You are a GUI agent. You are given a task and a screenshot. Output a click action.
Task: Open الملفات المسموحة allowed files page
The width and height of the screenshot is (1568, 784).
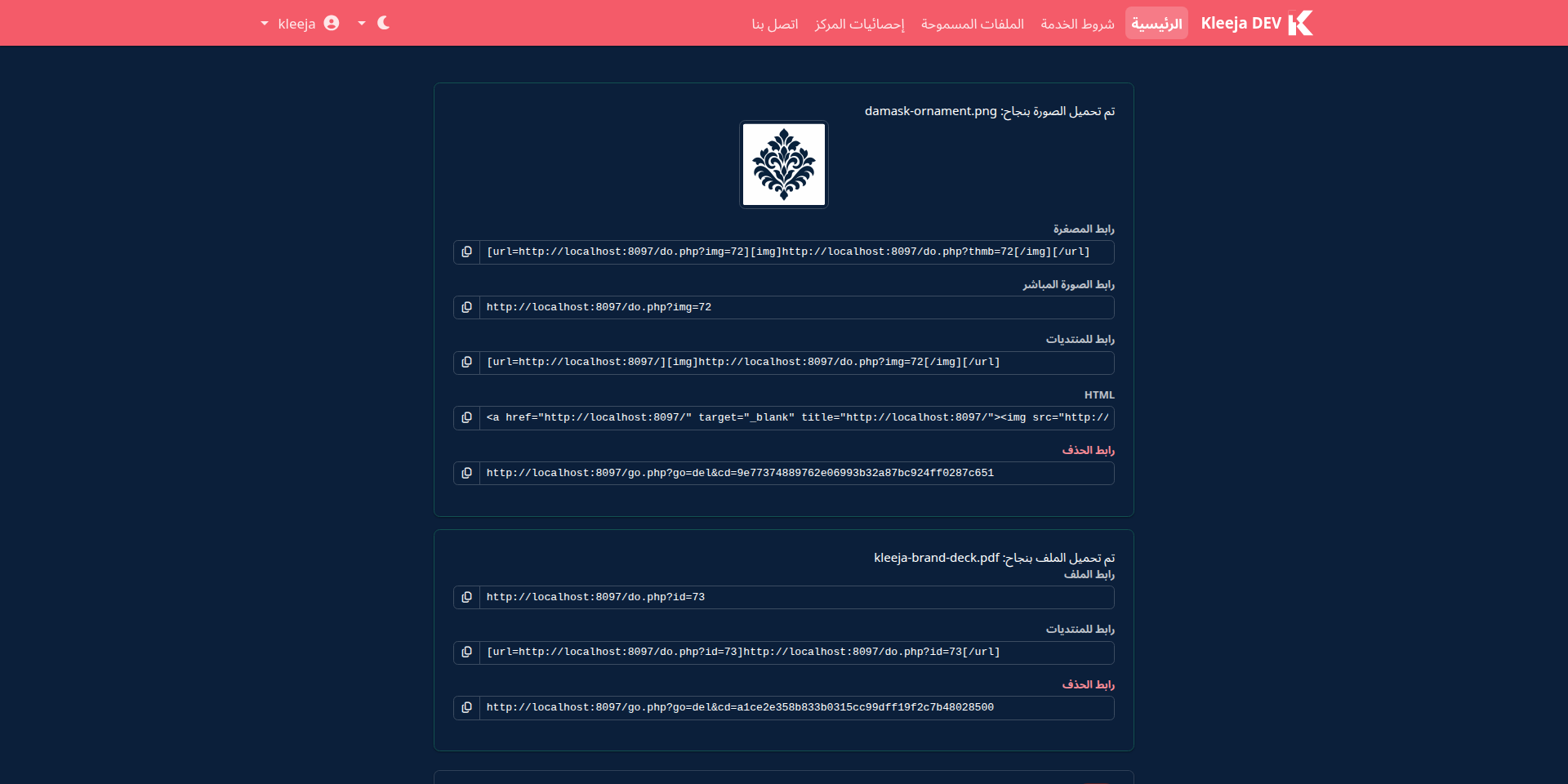click(972, 24)
